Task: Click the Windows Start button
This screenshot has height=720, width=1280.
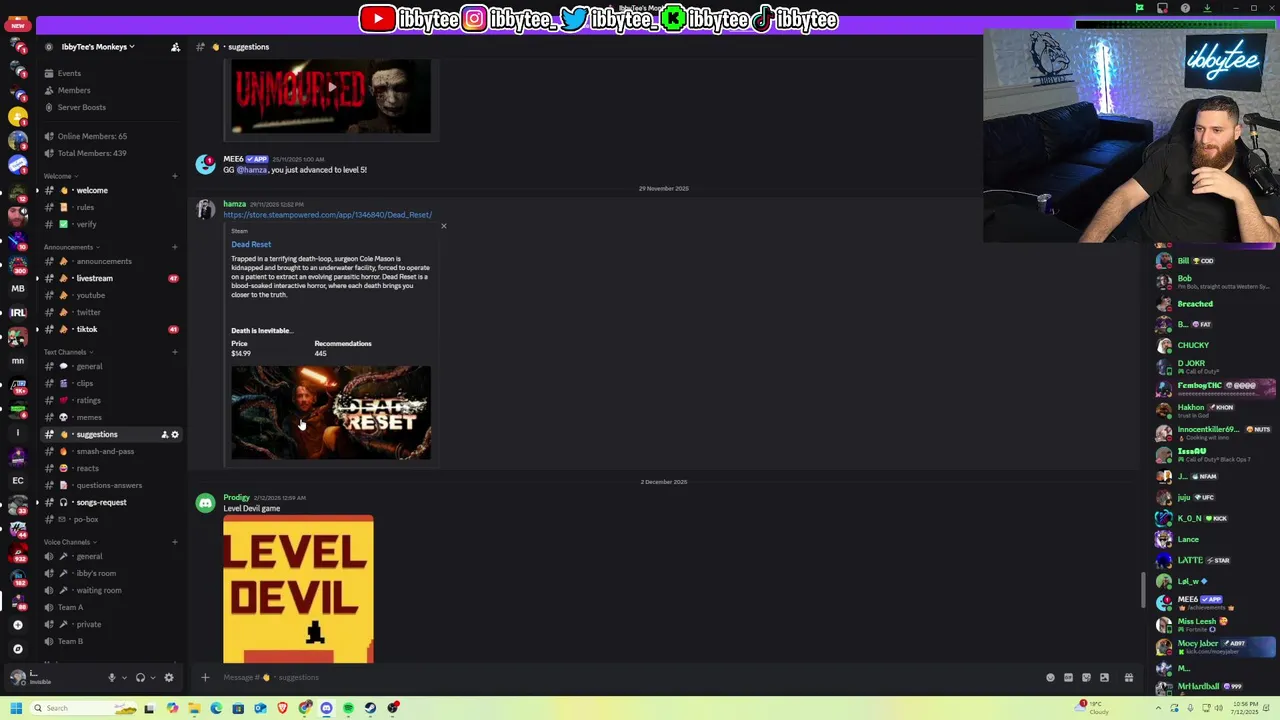Action: tap(16, 708)
